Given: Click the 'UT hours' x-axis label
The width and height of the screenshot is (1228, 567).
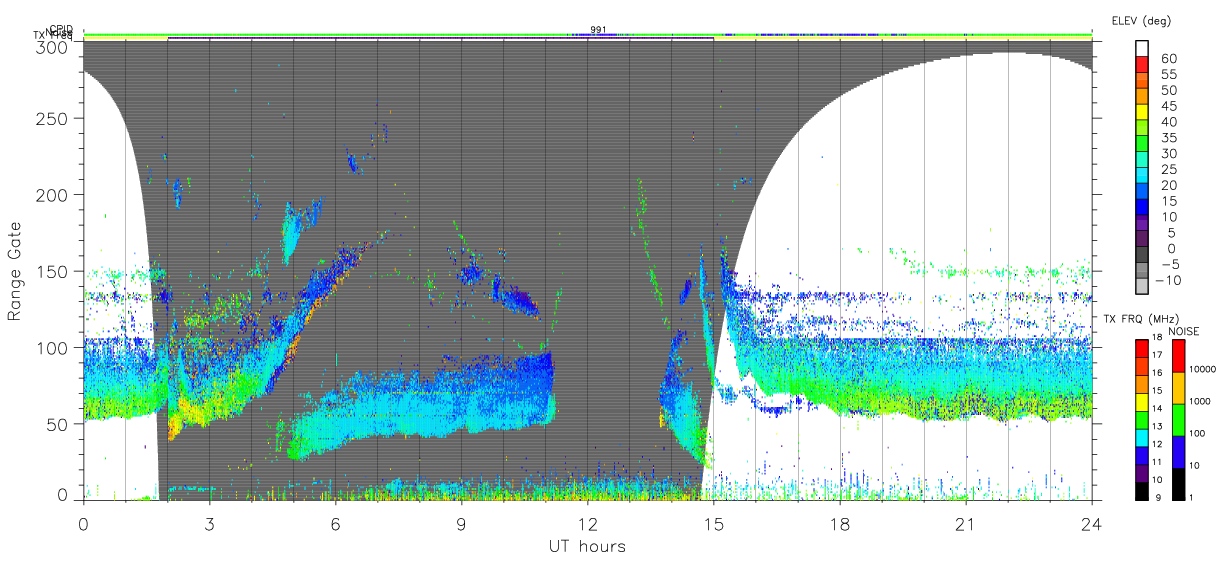Looking at the screenshot, I should pos(587,546).
